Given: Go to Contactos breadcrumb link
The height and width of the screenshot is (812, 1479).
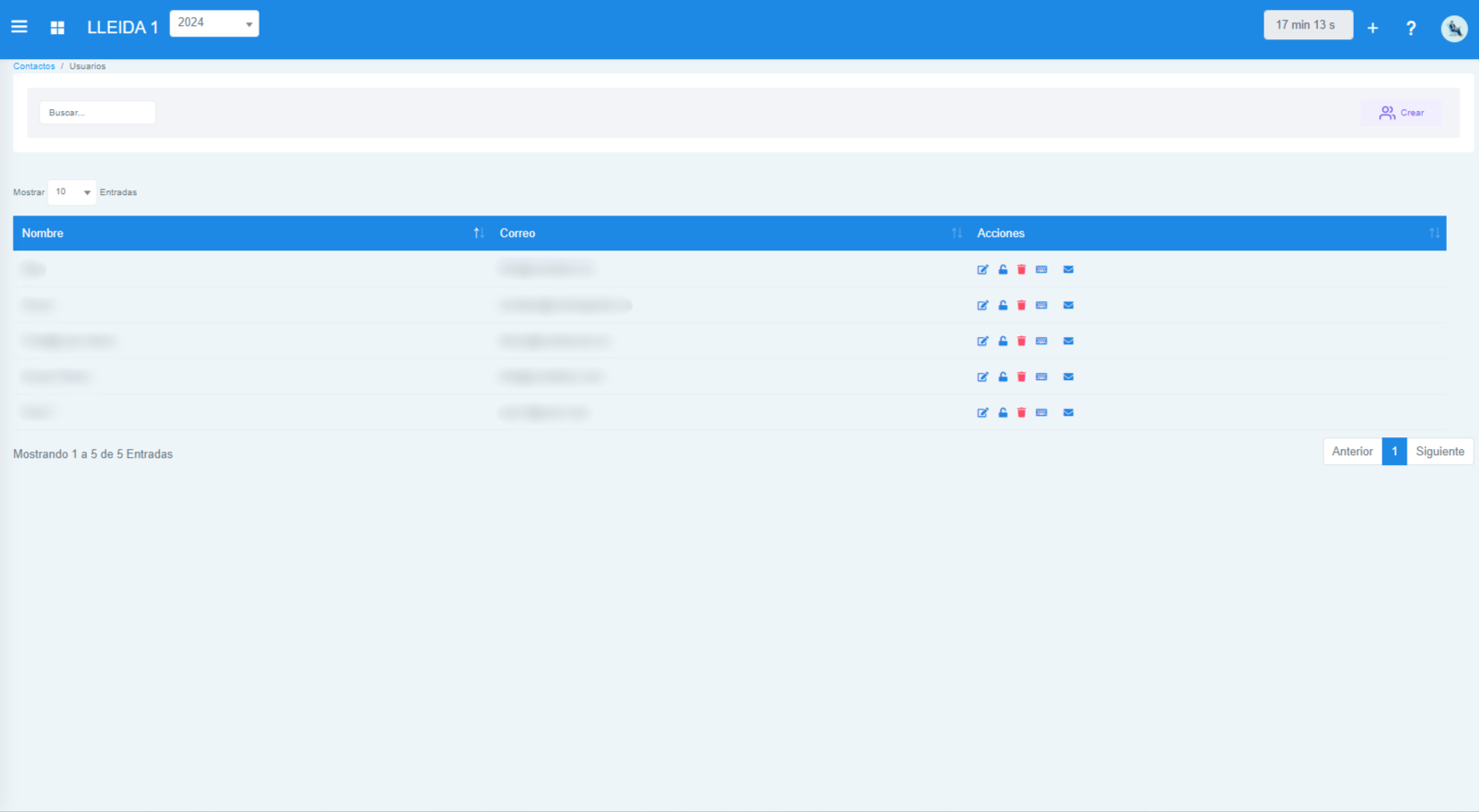Looking at the screenshot, I should [x=34, y=66].
